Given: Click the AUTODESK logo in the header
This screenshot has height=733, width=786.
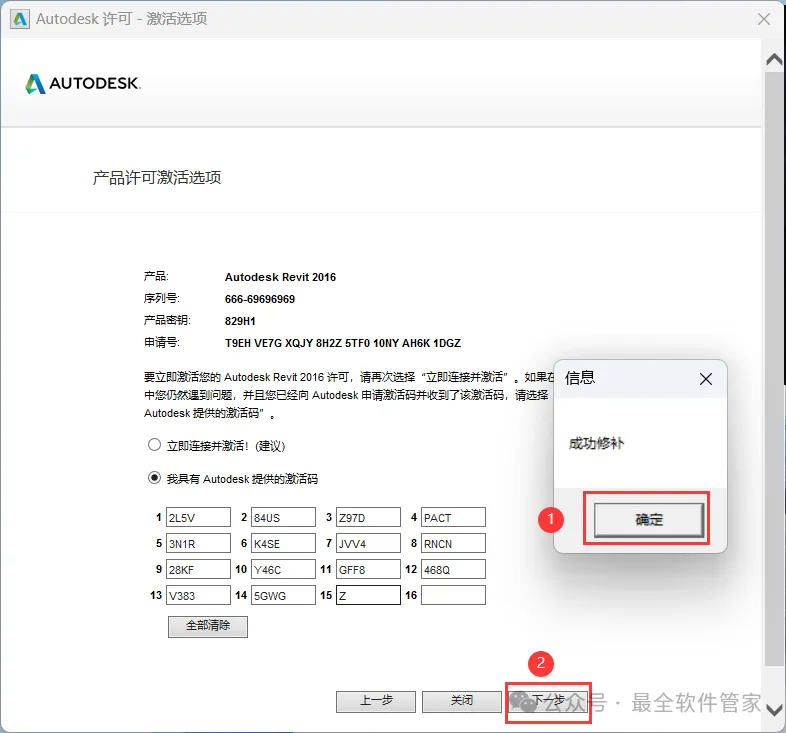Looking at the screenshot, I should (x=83, y=84).
